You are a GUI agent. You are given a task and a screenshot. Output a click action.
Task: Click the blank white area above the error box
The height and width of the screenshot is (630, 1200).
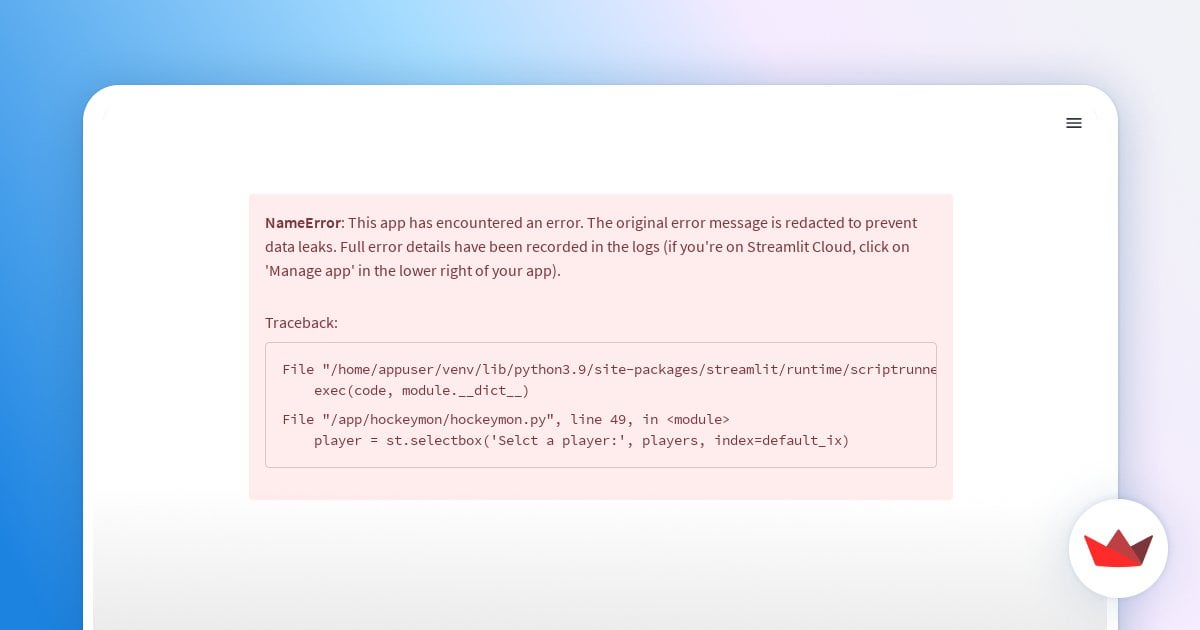point(600,160)
